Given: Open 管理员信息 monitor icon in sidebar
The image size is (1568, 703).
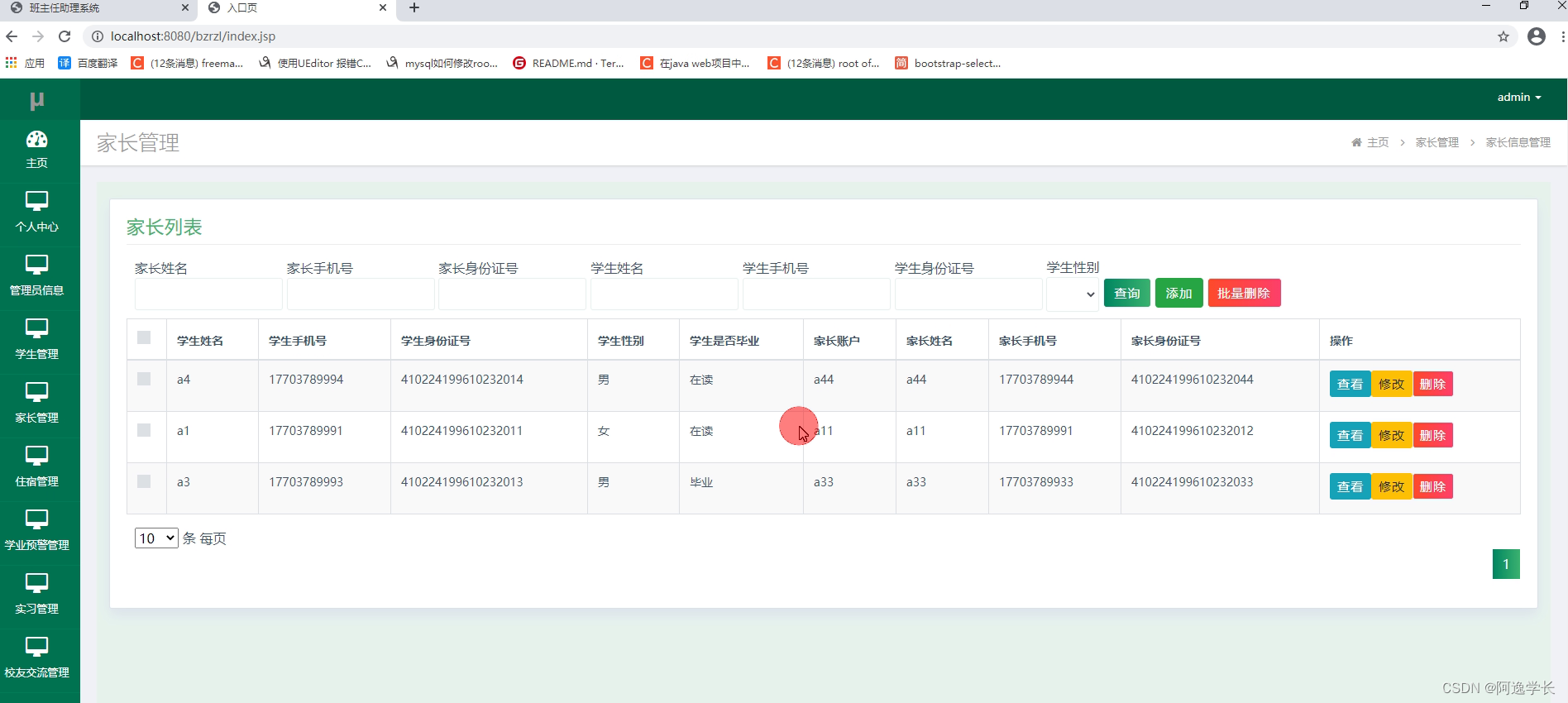Looking at the screenshot, I should tap(36, 265).
